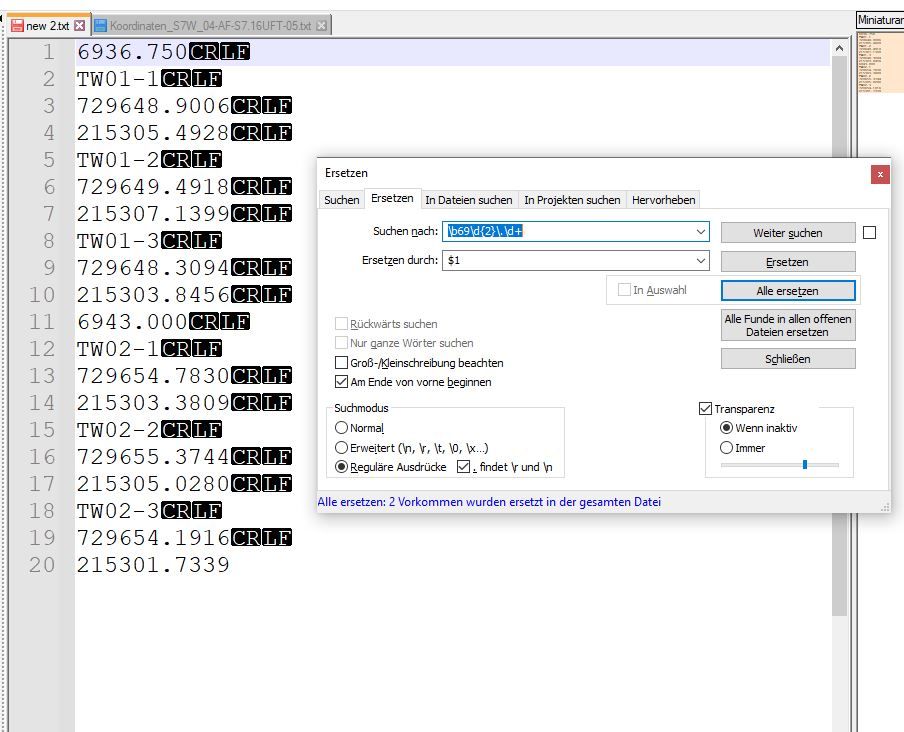Click the Miniaturansicht panel header

[x=880, y=20]
